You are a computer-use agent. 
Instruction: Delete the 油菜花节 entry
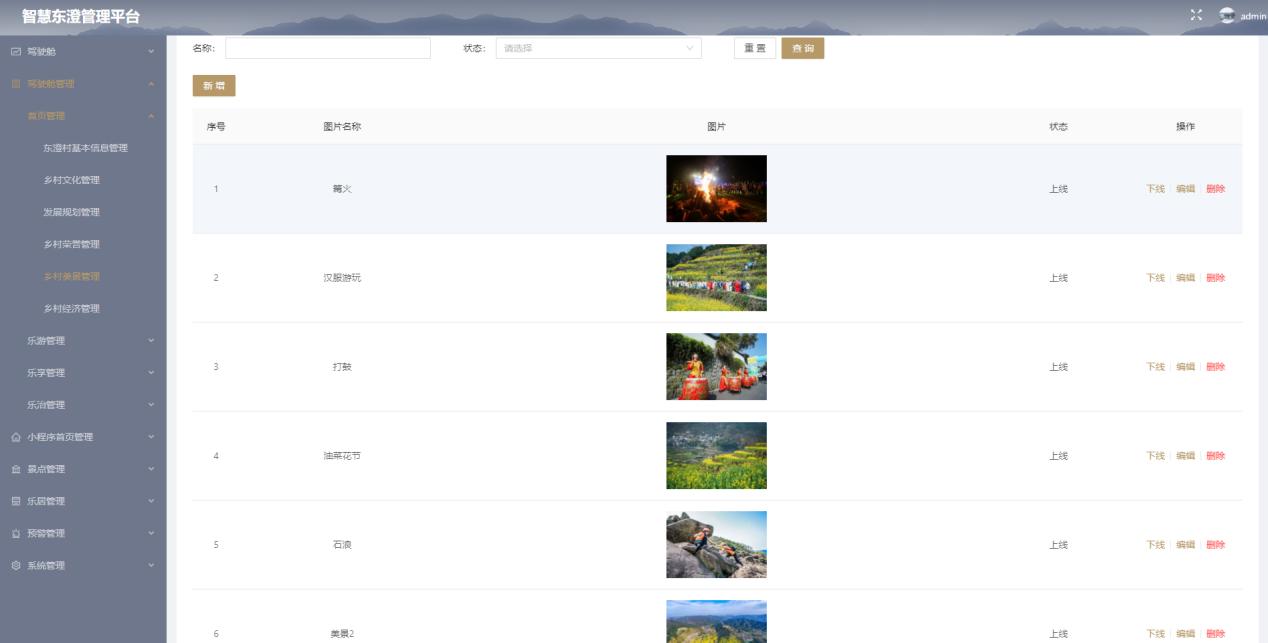[1215, 456]
